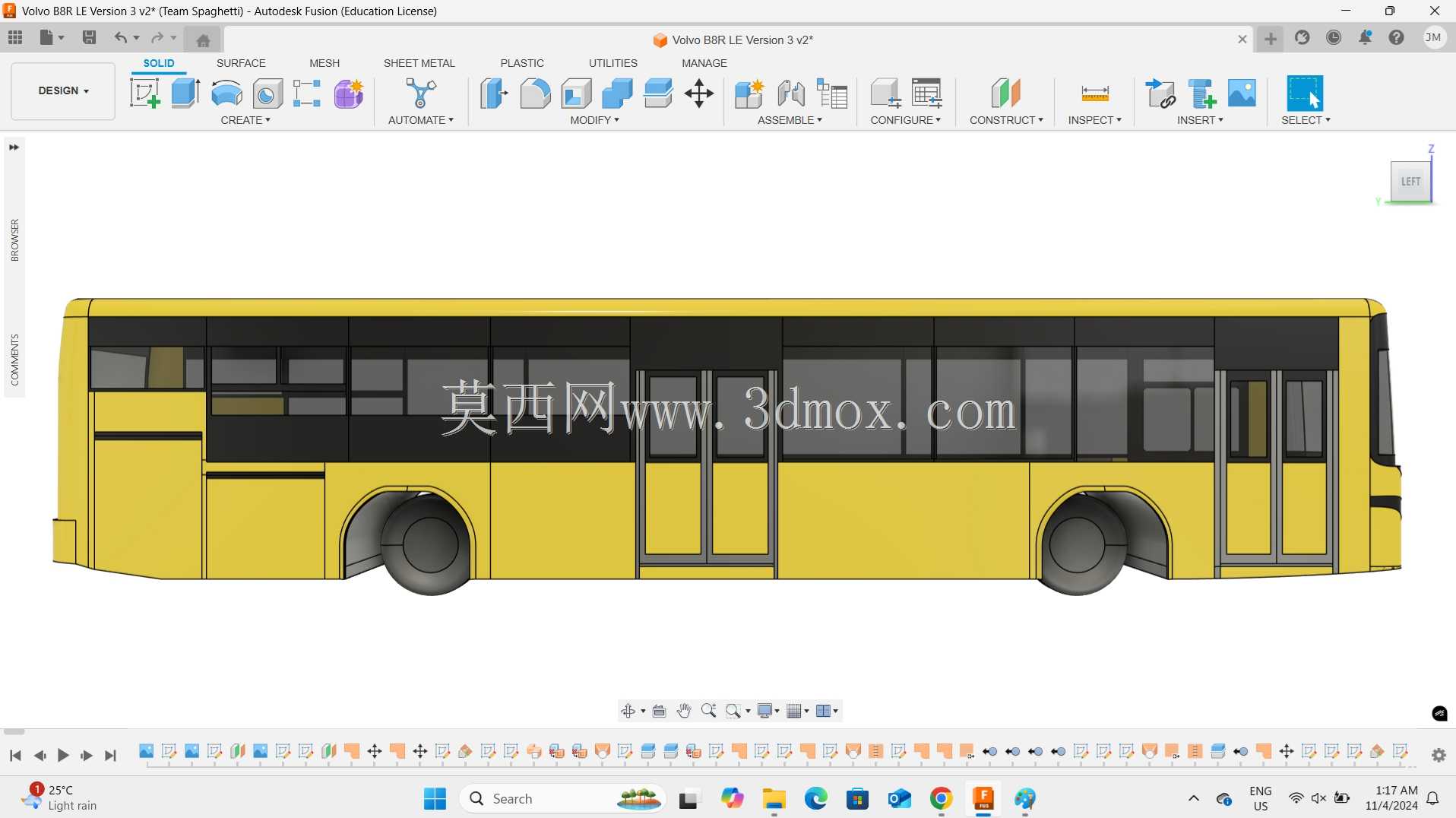This screenshot has width=1456, height=818.
Task: Open the Help menu icon
Action: point(1397,38)
